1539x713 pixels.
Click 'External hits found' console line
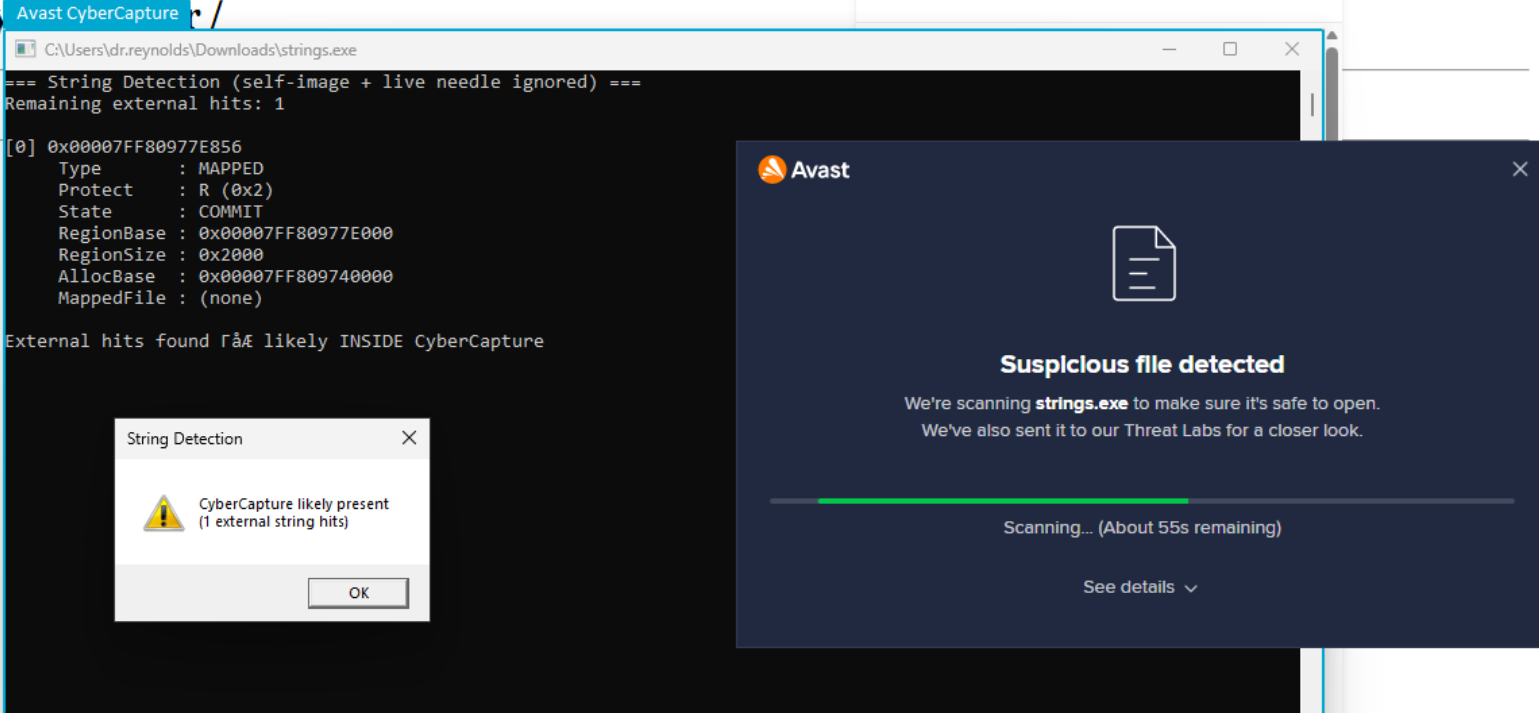(x=274, y=341)
